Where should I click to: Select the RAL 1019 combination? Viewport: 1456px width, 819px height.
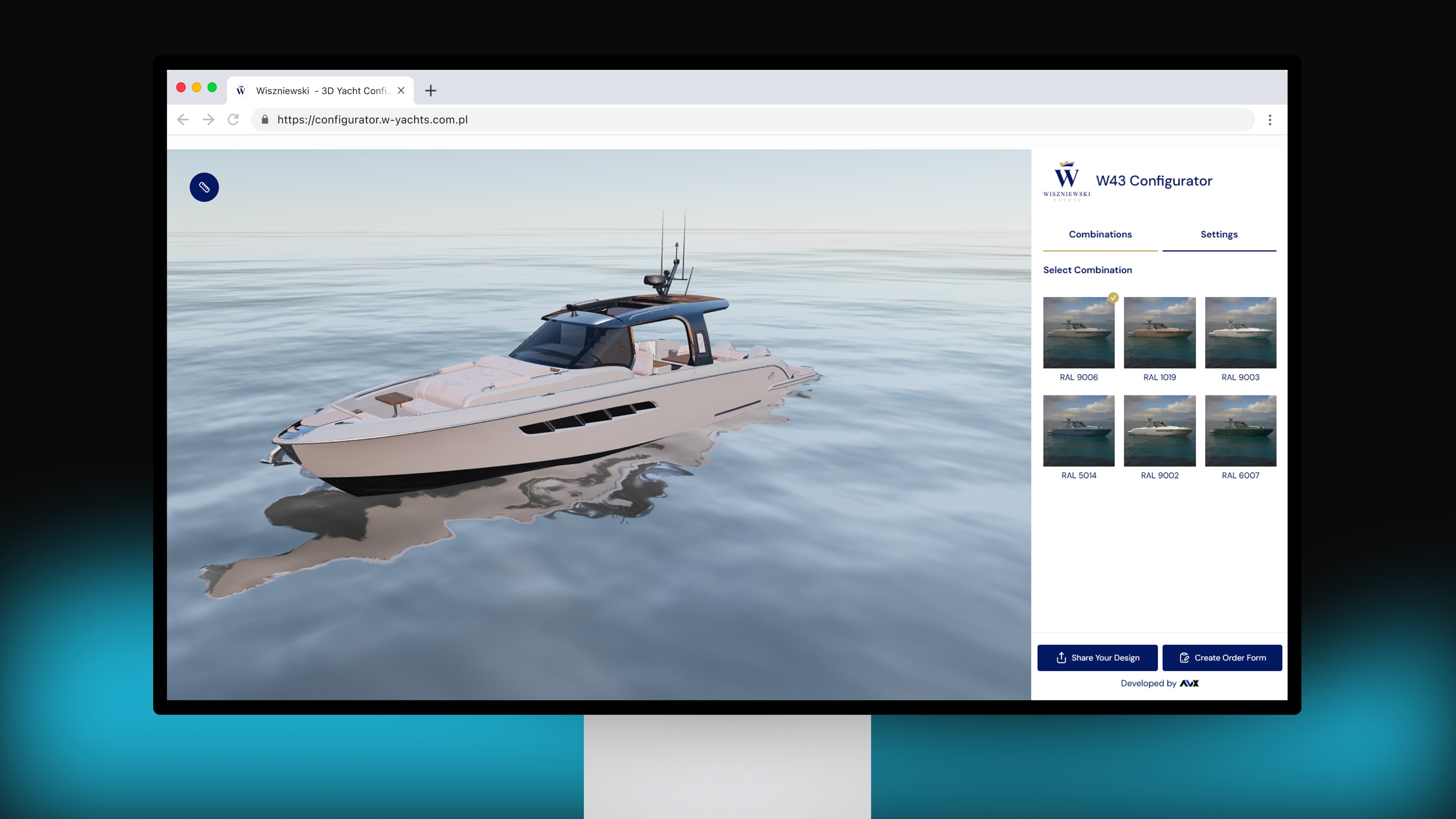(1159, 333)
